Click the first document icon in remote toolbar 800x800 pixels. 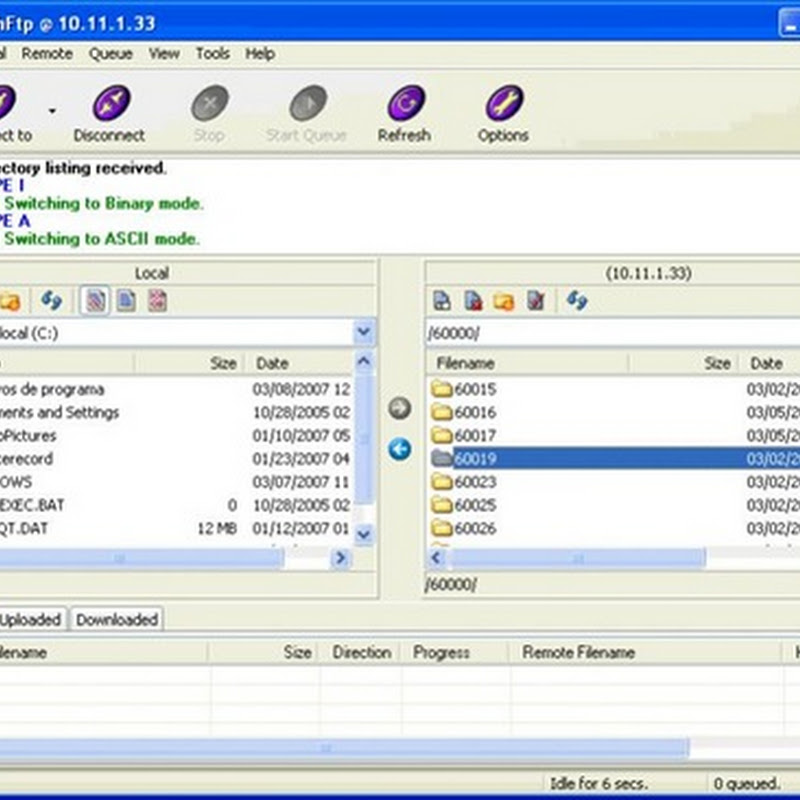(442, 300)
